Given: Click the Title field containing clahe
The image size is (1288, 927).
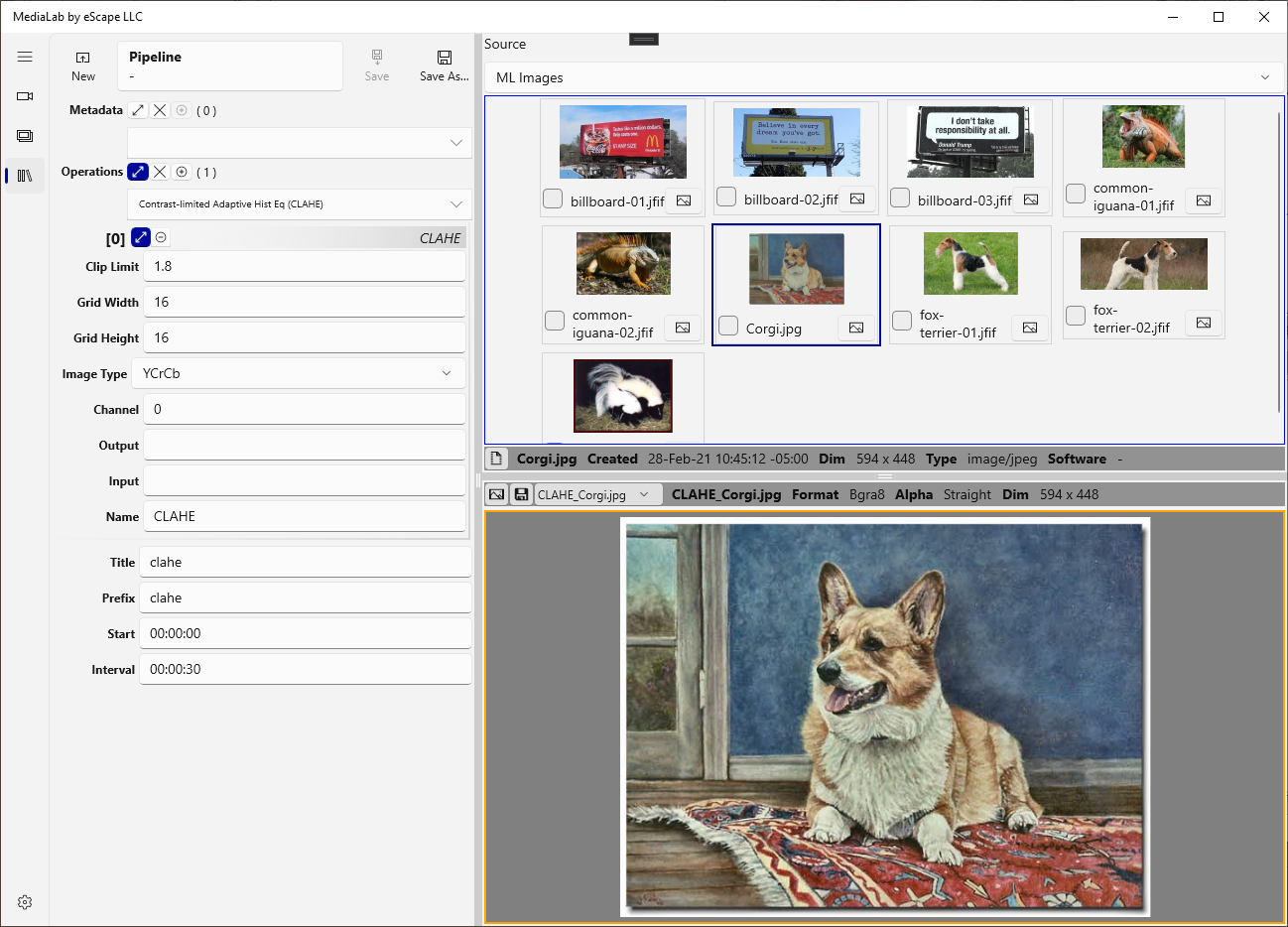Looking at the screenshot, I should click(306, 562).
